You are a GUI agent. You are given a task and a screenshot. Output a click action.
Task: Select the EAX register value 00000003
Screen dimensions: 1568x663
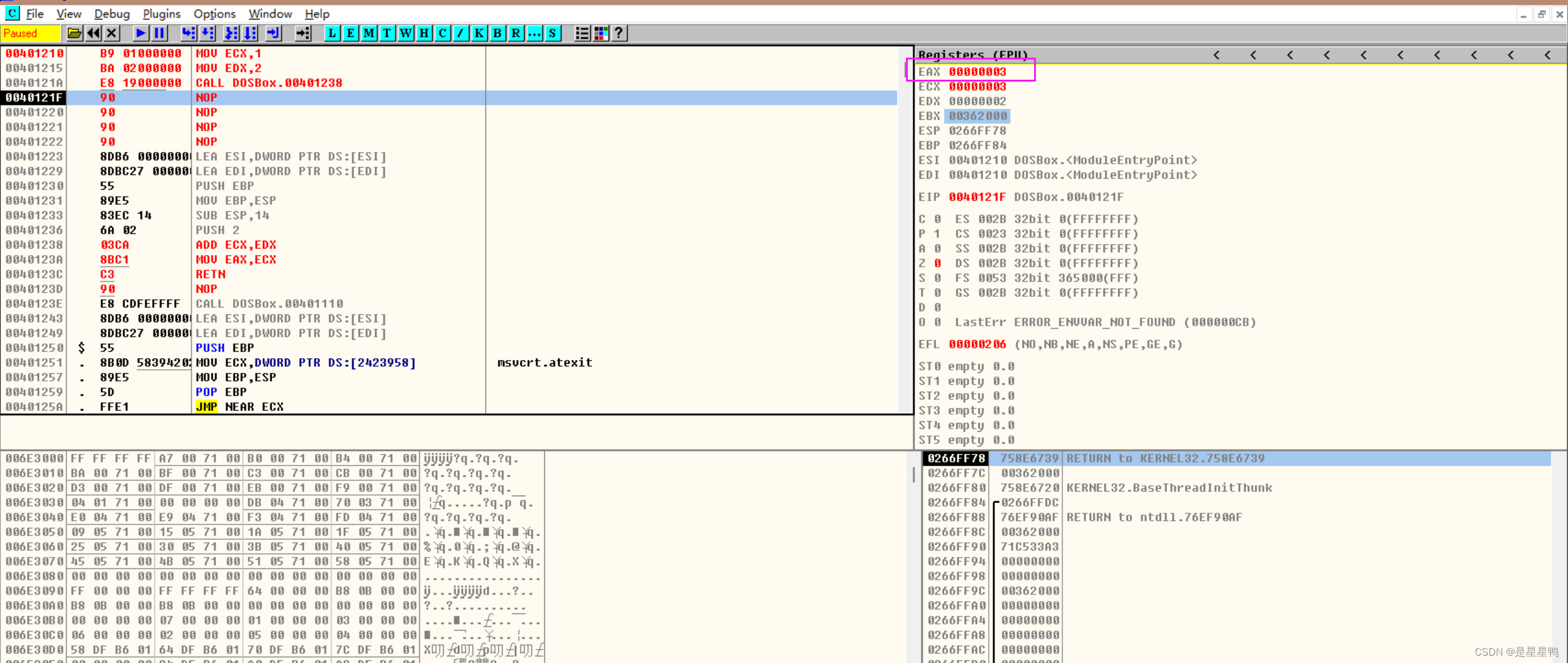(977, 72)
